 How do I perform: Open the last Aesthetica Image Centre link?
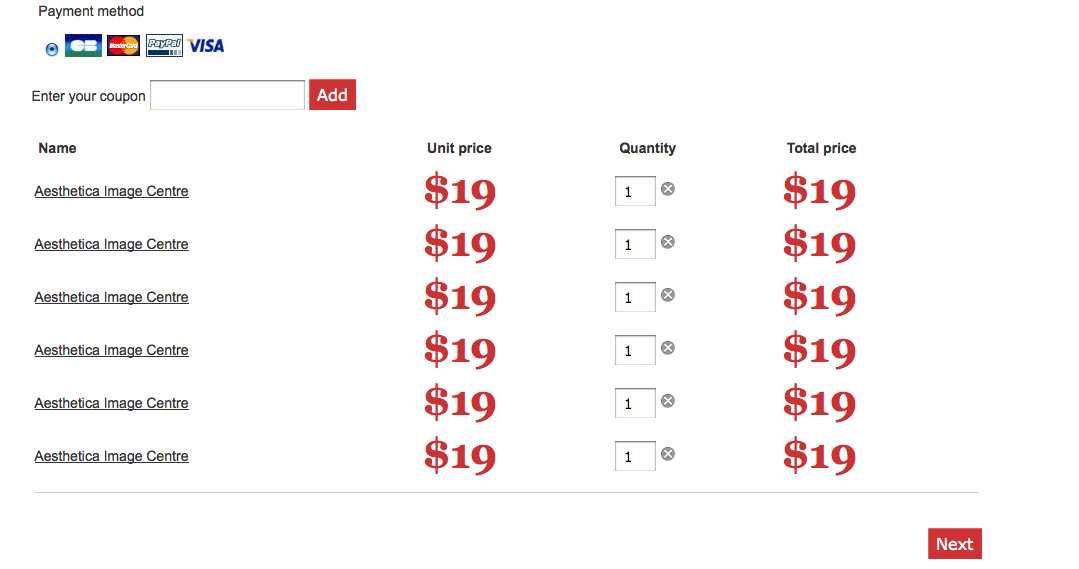[111, 456]
